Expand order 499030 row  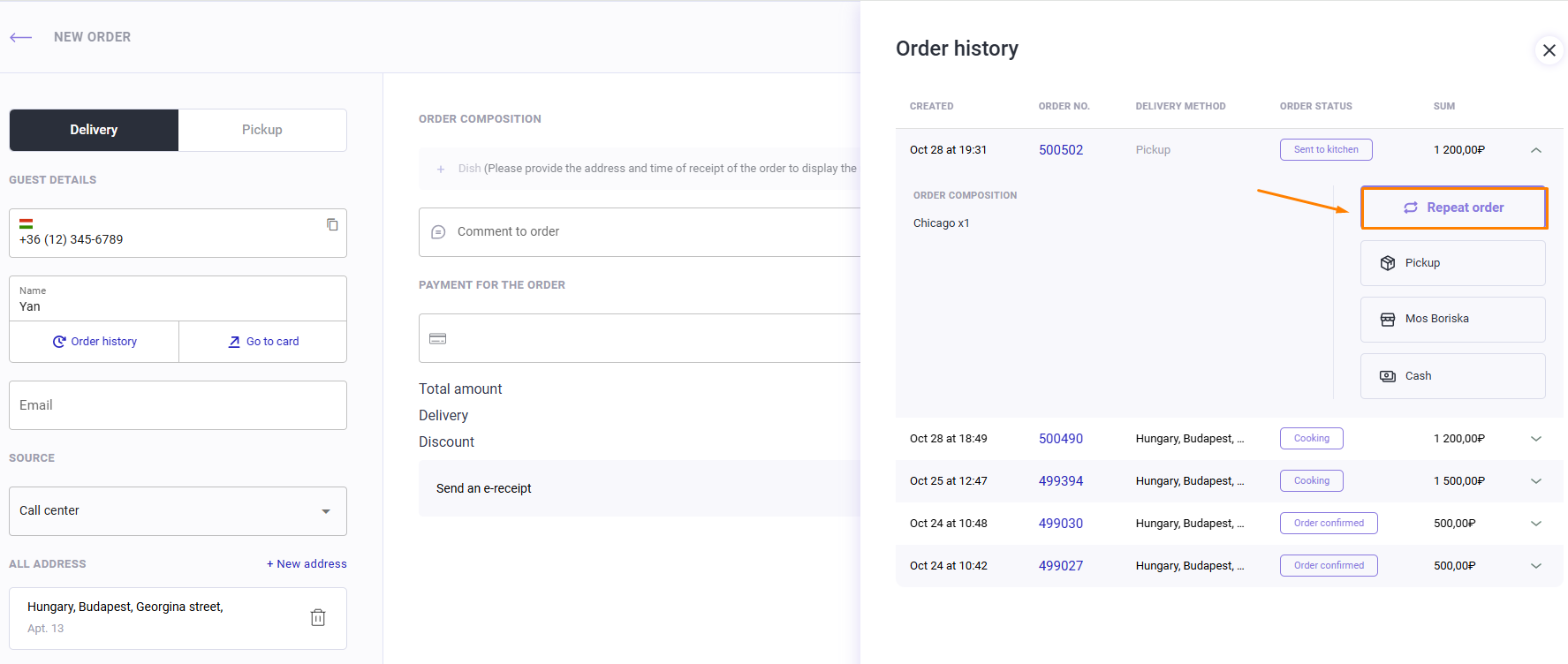tap(1536, 524)
